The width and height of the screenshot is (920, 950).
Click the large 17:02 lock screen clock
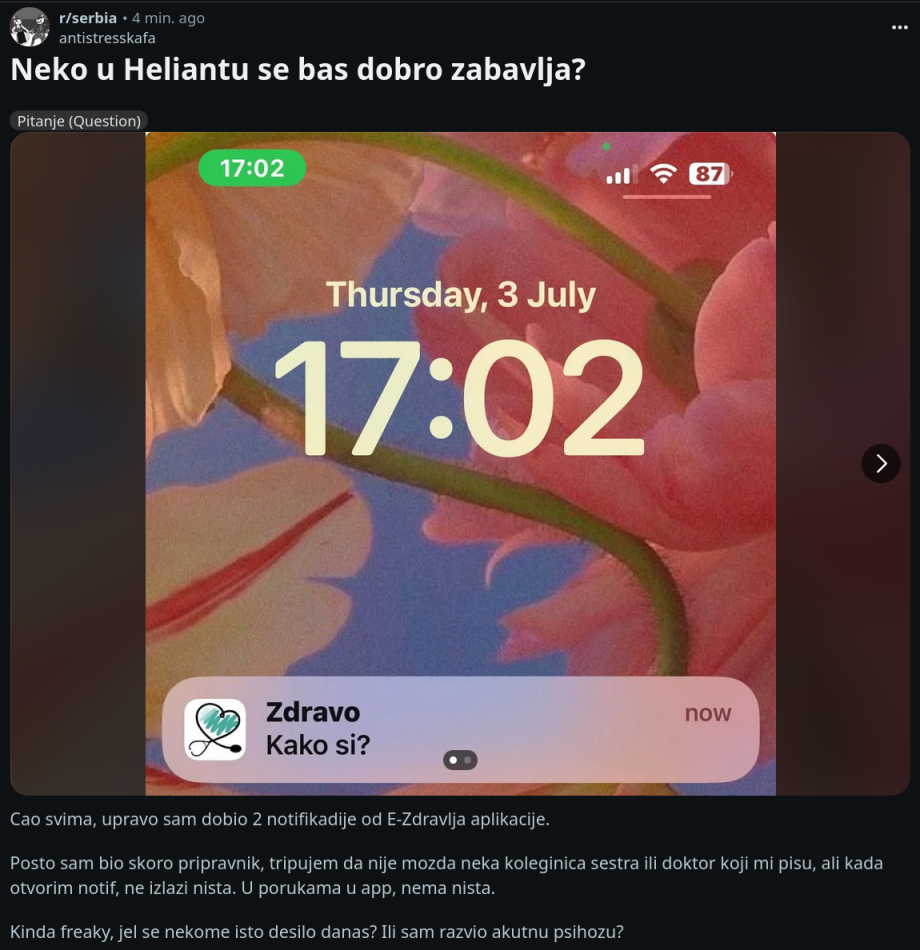(459, 397)
